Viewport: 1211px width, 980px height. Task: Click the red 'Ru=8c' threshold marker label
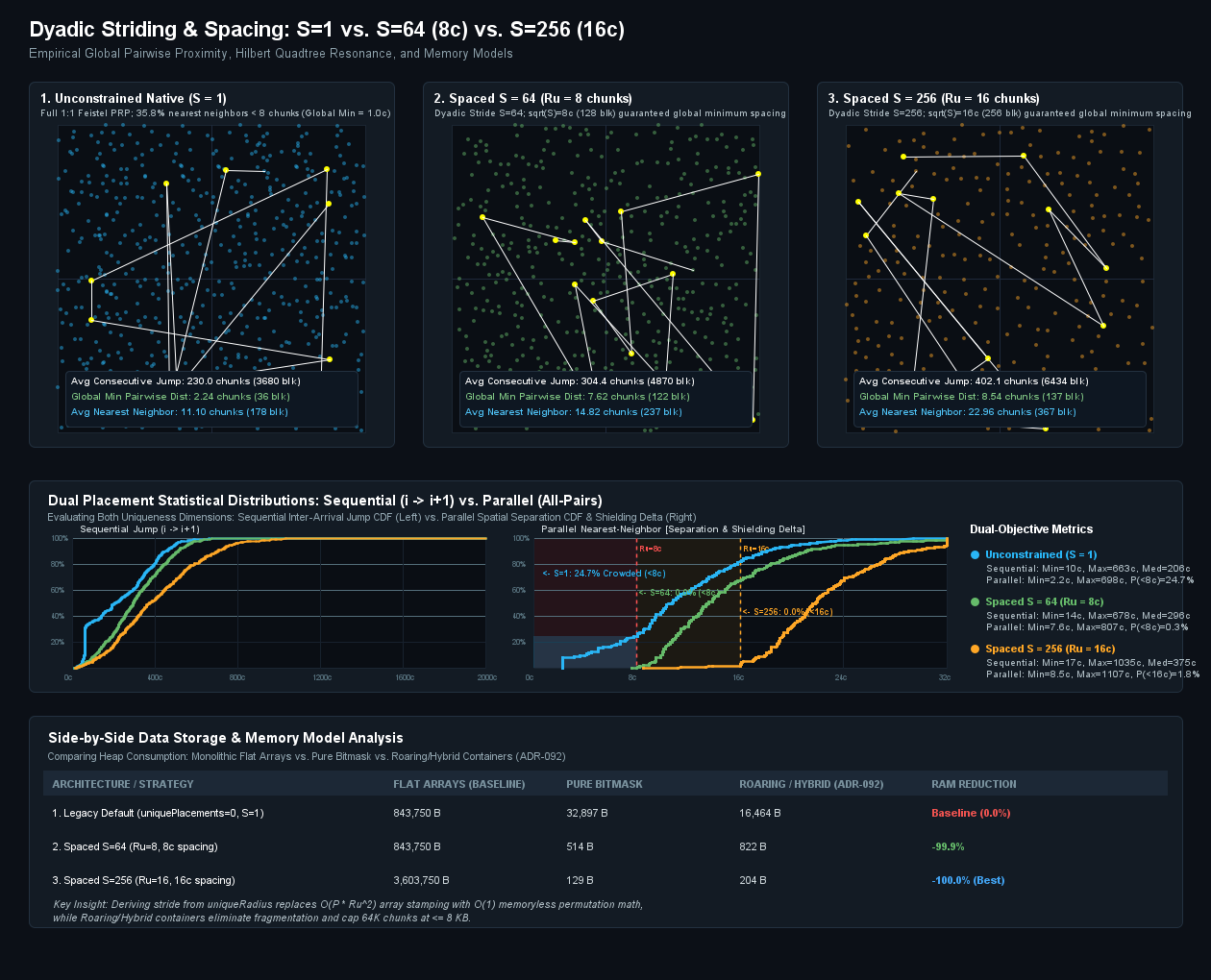(x=651, y=549)
